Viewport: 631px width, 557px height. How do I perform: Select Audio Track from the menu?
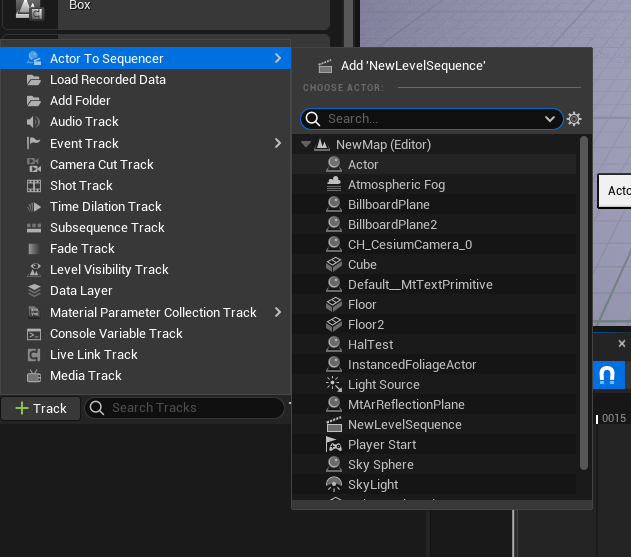click(84, 122)
